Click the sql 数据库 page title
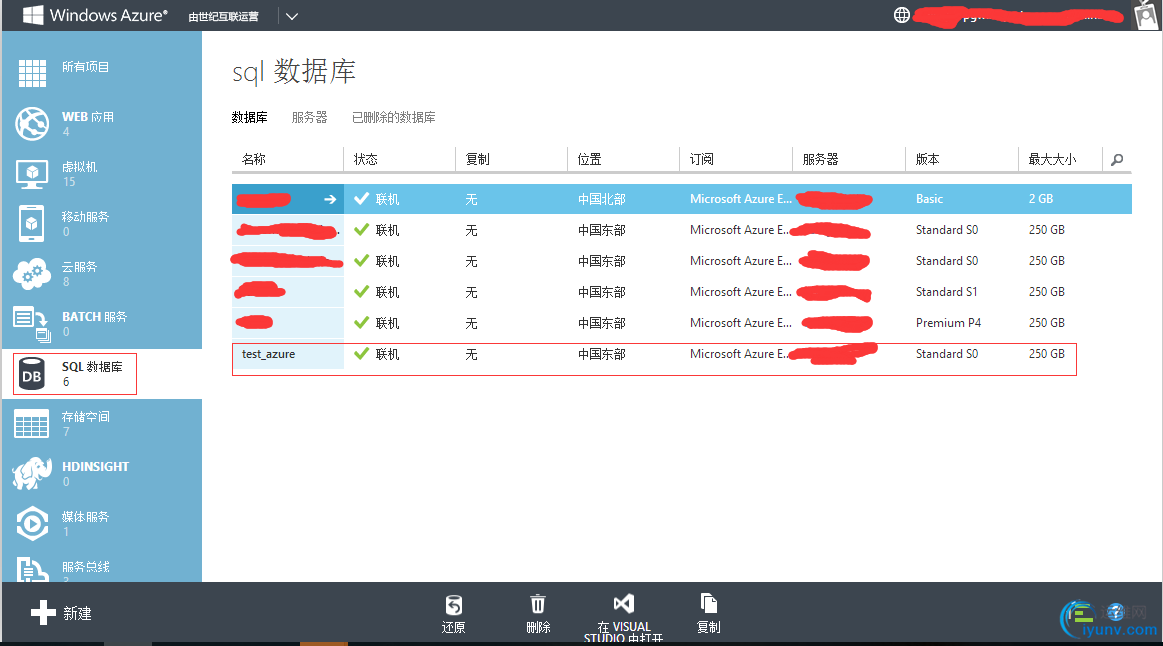 click(294, 72)
